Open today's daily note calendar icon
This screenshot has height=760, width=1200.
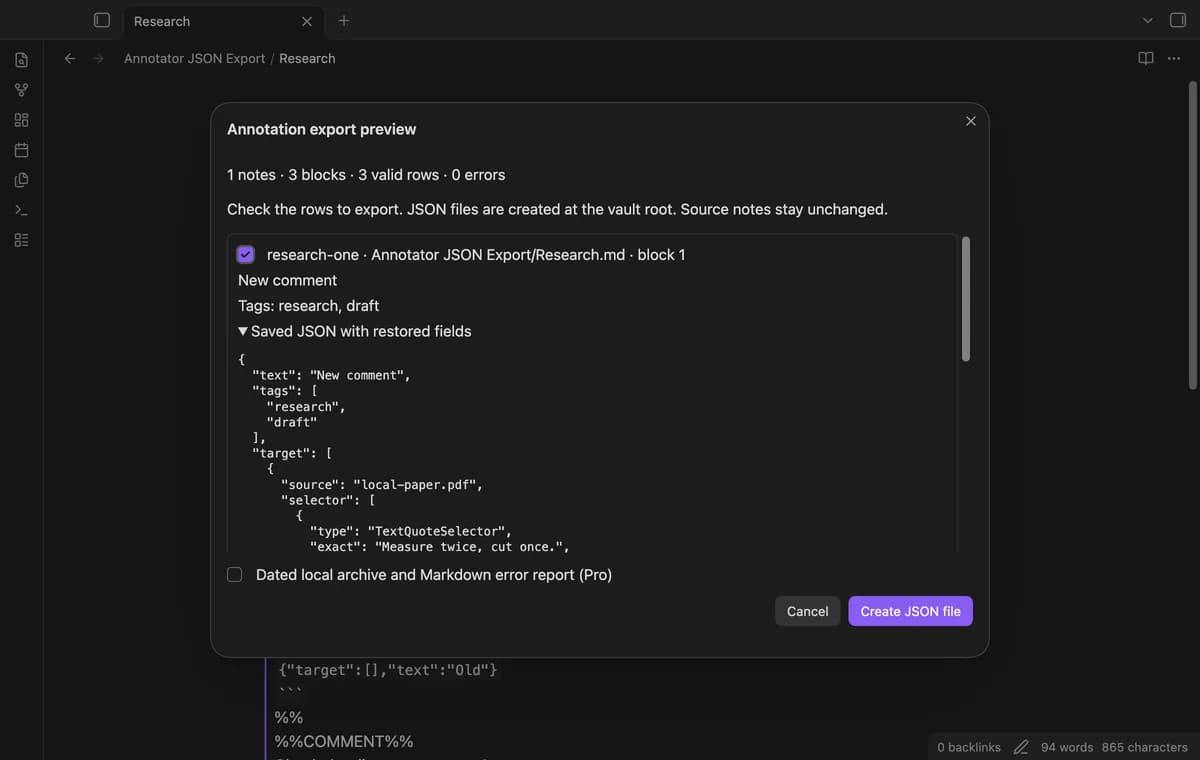tap(21, 150)
